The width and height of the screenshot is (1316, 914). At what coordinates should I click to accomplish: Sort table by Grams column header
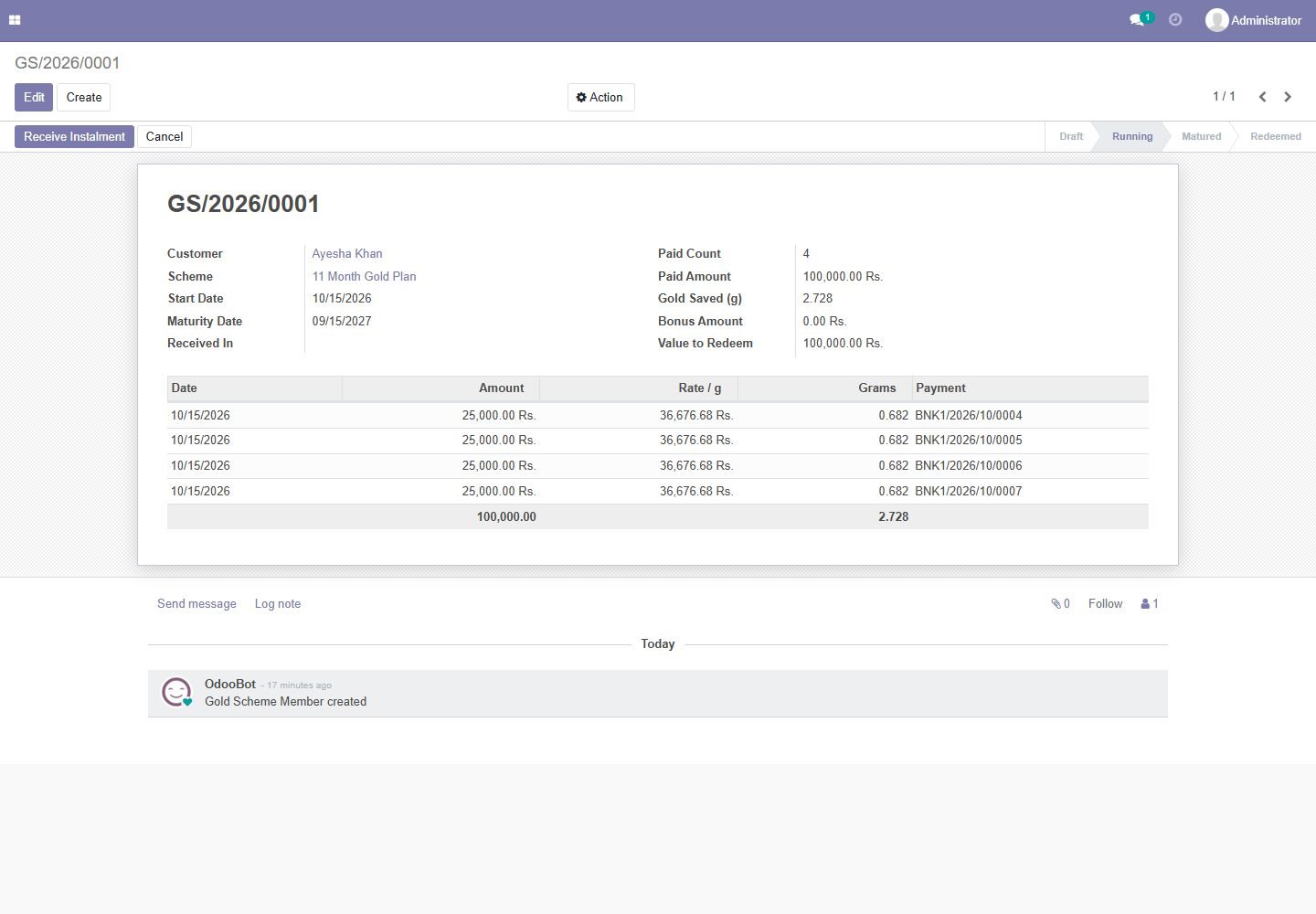(x=824, y=388)
